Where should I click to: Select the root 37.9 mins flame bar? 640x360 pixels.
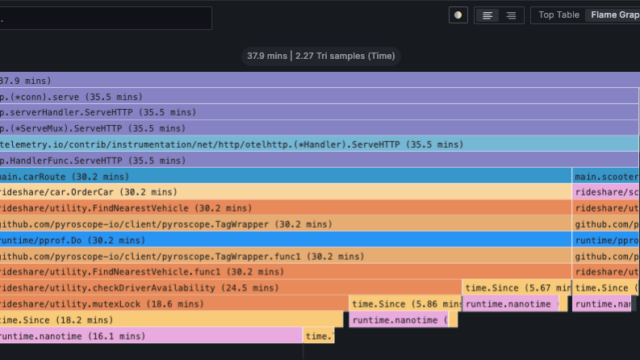pyautogui.click(x=320, y=80)
